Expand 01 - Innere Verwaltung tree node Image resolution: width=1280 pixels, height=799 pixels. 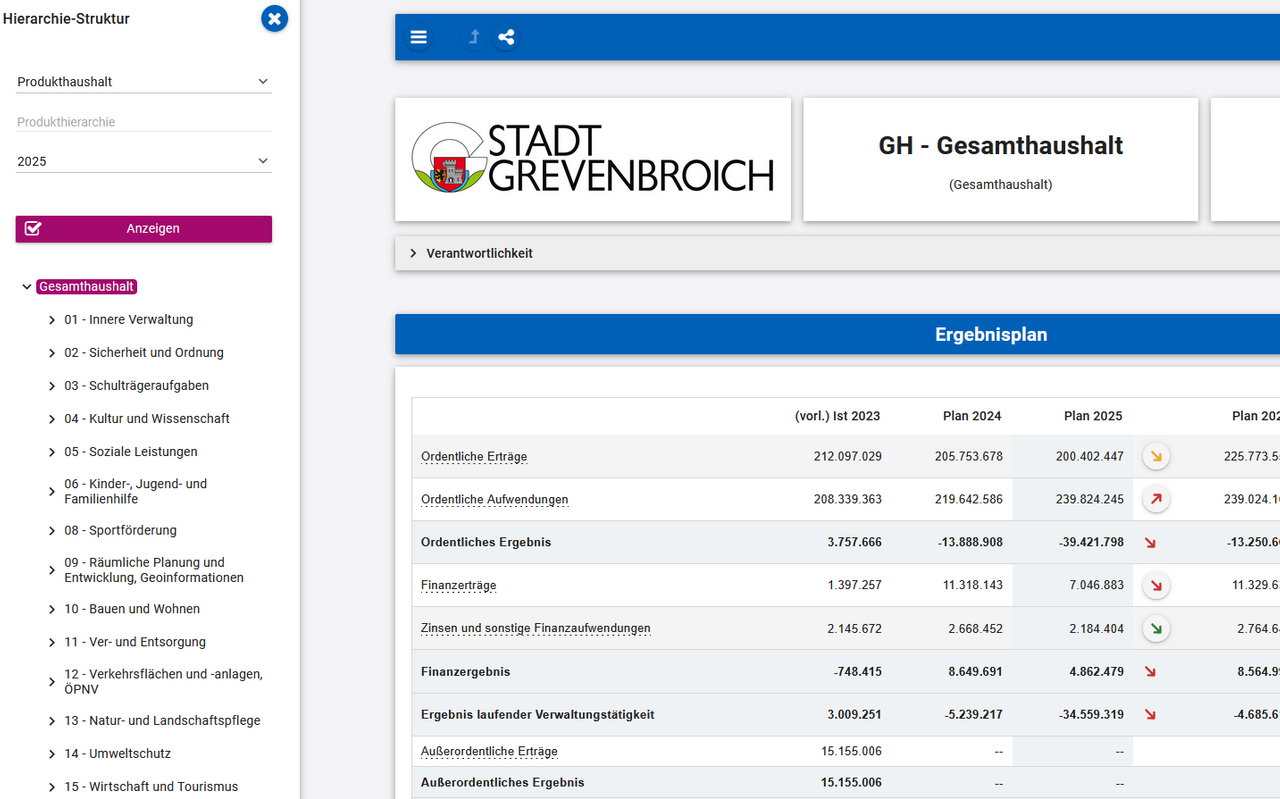52,320
